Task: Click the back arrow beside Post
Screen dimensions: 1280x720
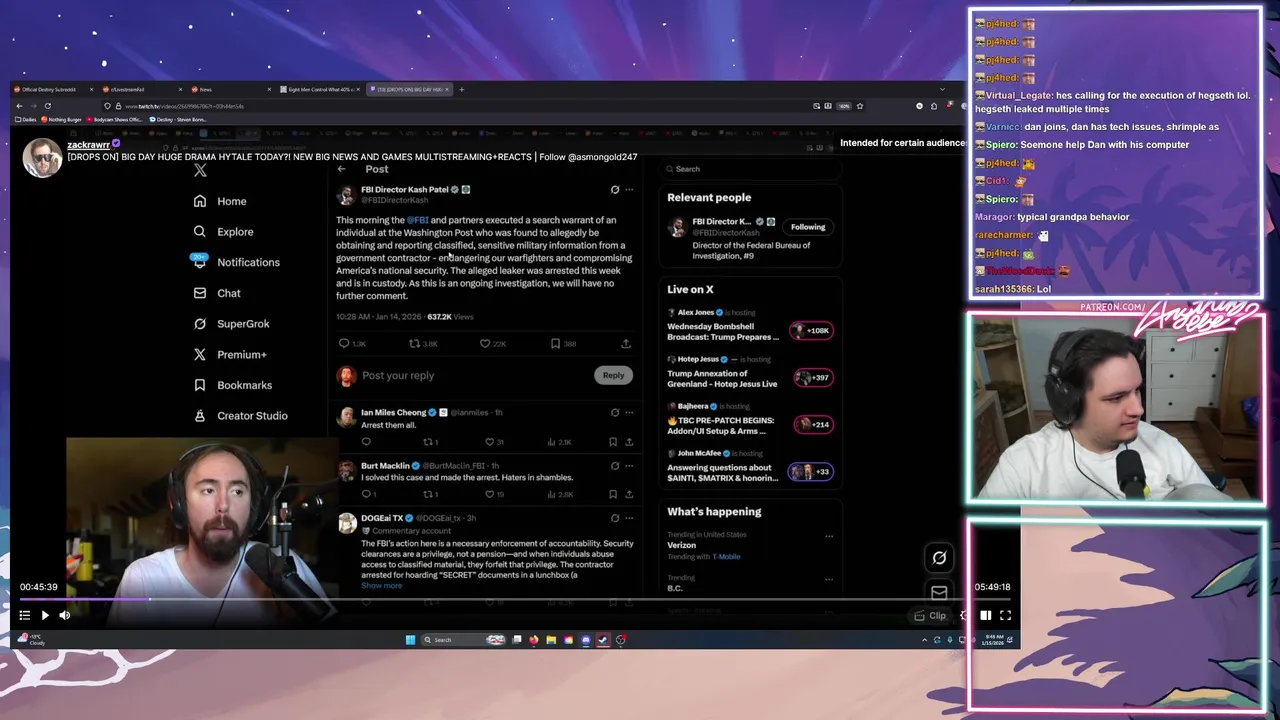Action: point(342,169)
